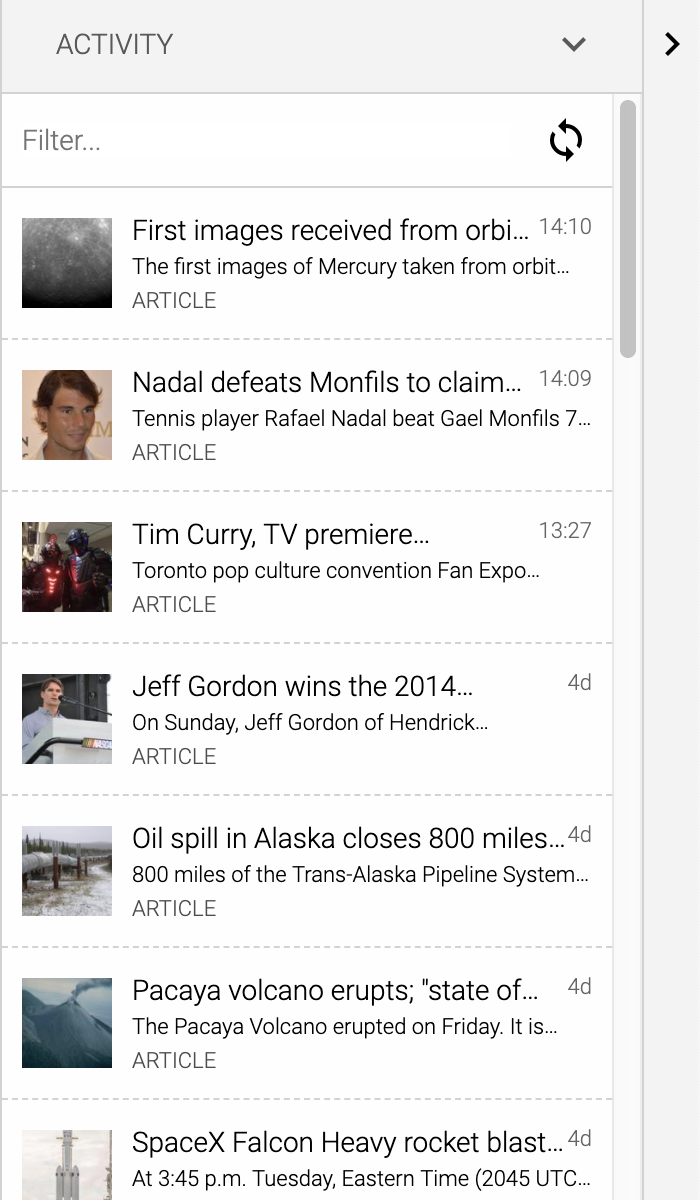The image size is (700, 1200).
Task: Click the Jeff Gordon podium thumbnail
Action: click(67, 719)
